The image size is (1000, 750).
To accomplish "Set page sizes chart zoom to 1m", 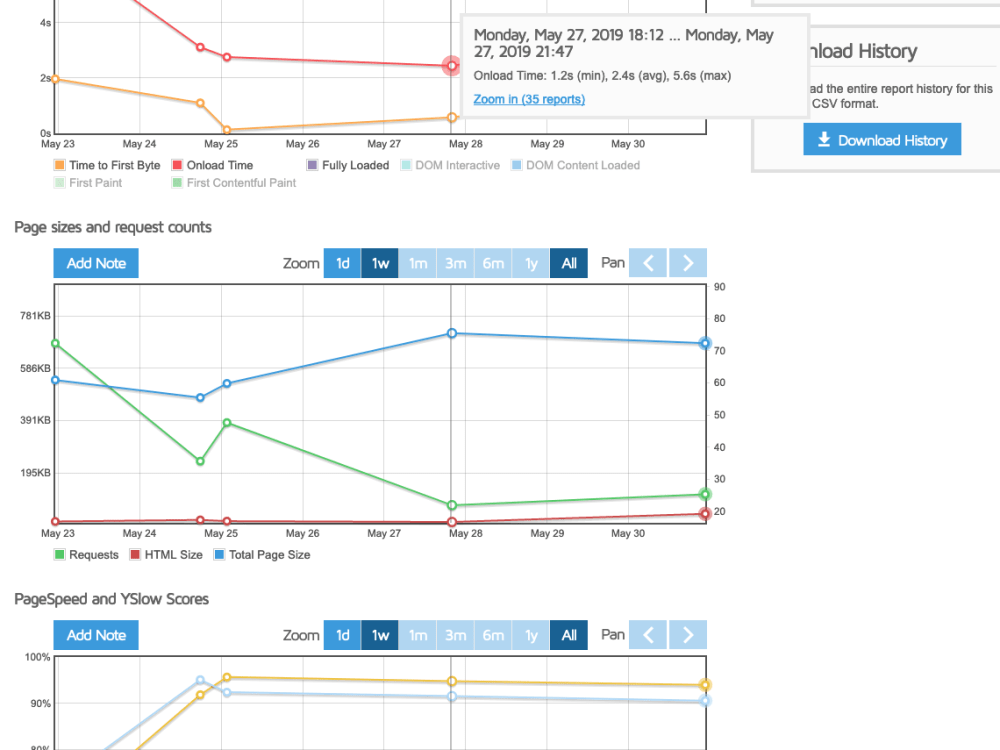I will [418, 263].
